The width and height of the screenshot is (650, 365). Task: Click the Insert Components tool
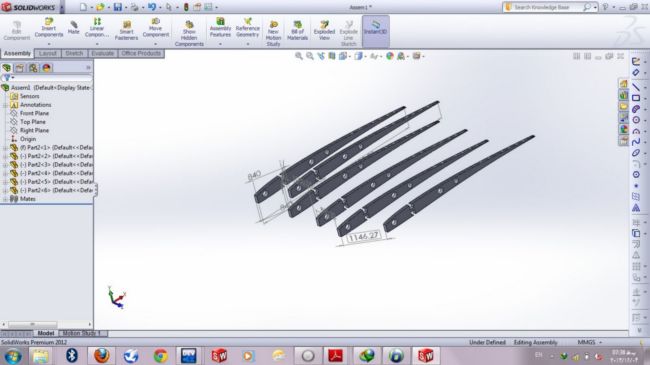pos(49,27)
